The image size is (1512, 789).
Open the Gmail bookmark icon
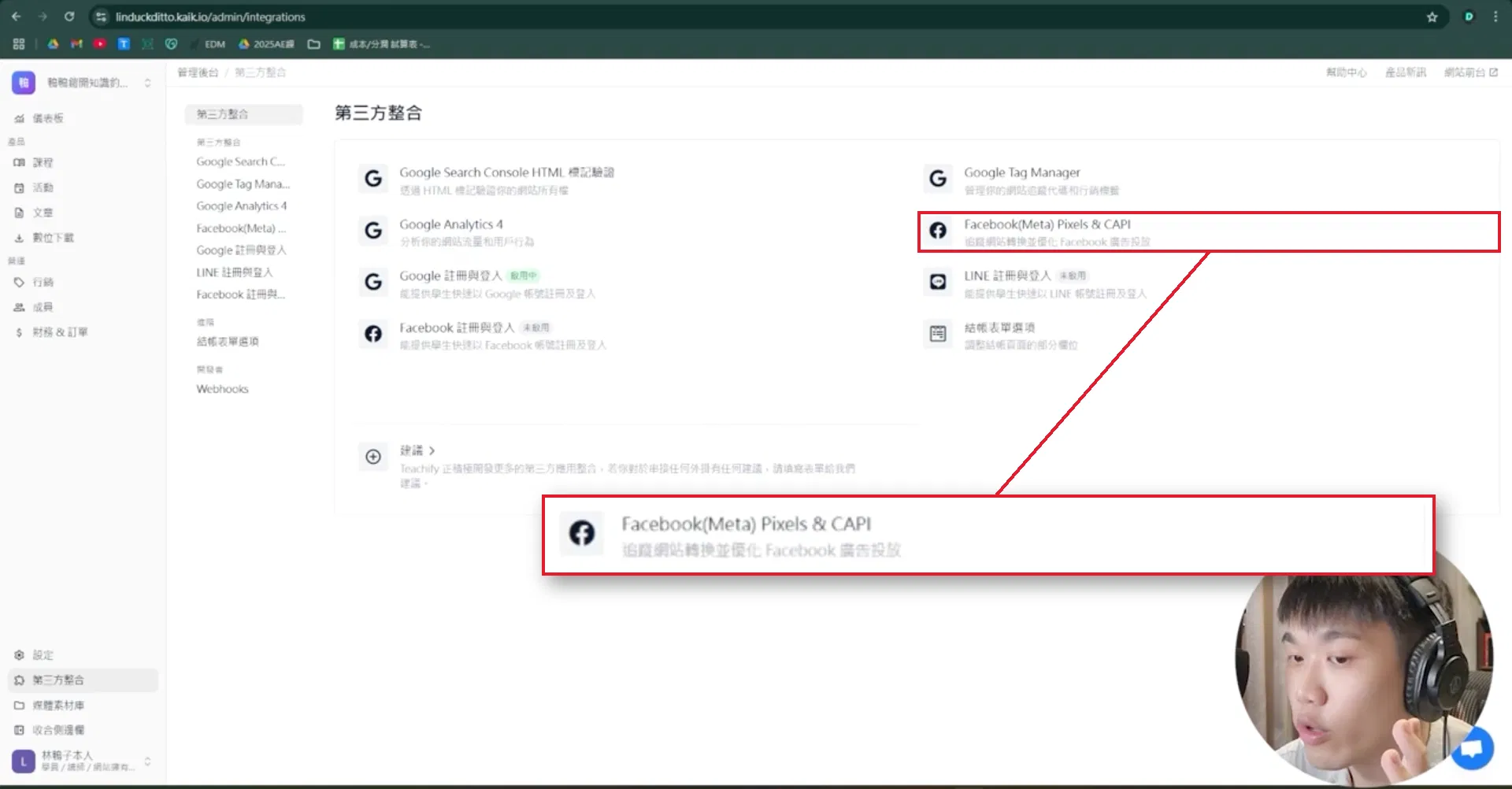click(76, 44)
